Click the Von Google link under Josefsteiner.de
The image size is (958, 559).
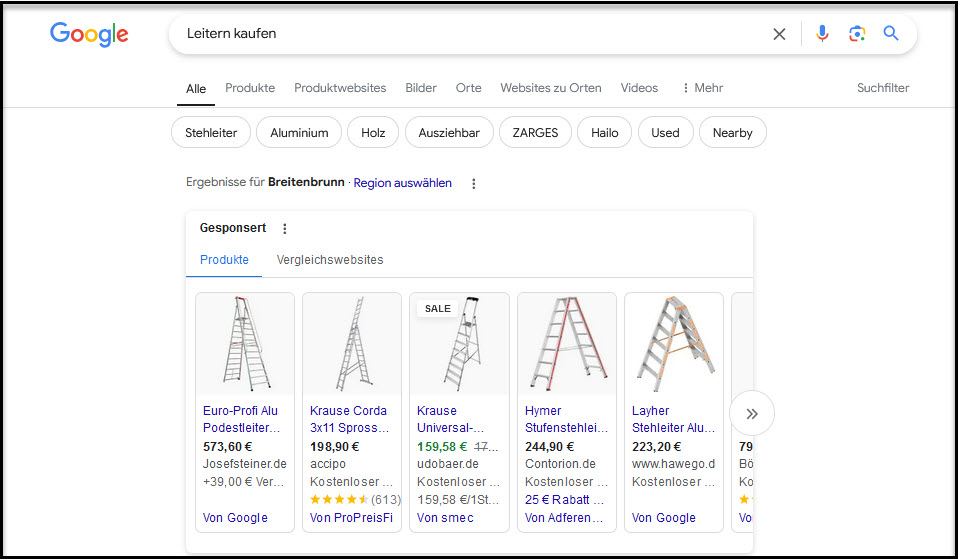(x=235, y=518)
